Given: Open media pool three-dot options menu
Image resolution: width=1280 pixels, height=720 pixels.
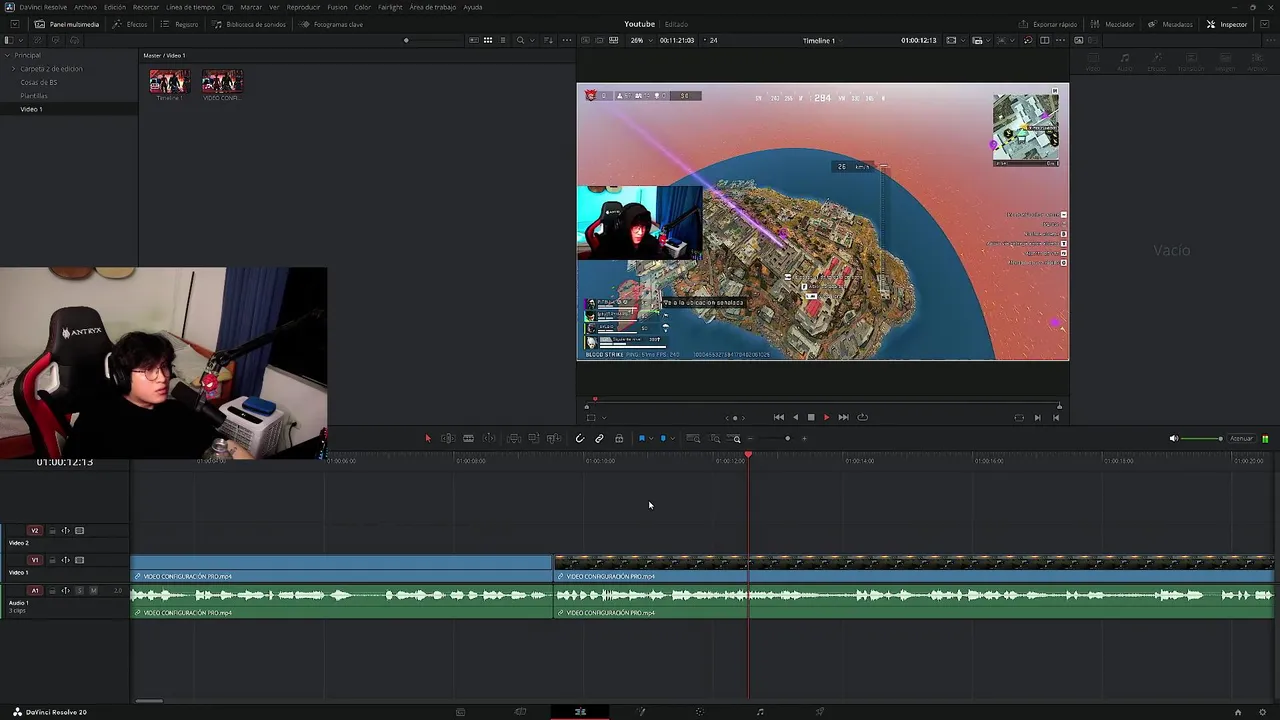Looking at the screenshot, I should click(567, 40).
